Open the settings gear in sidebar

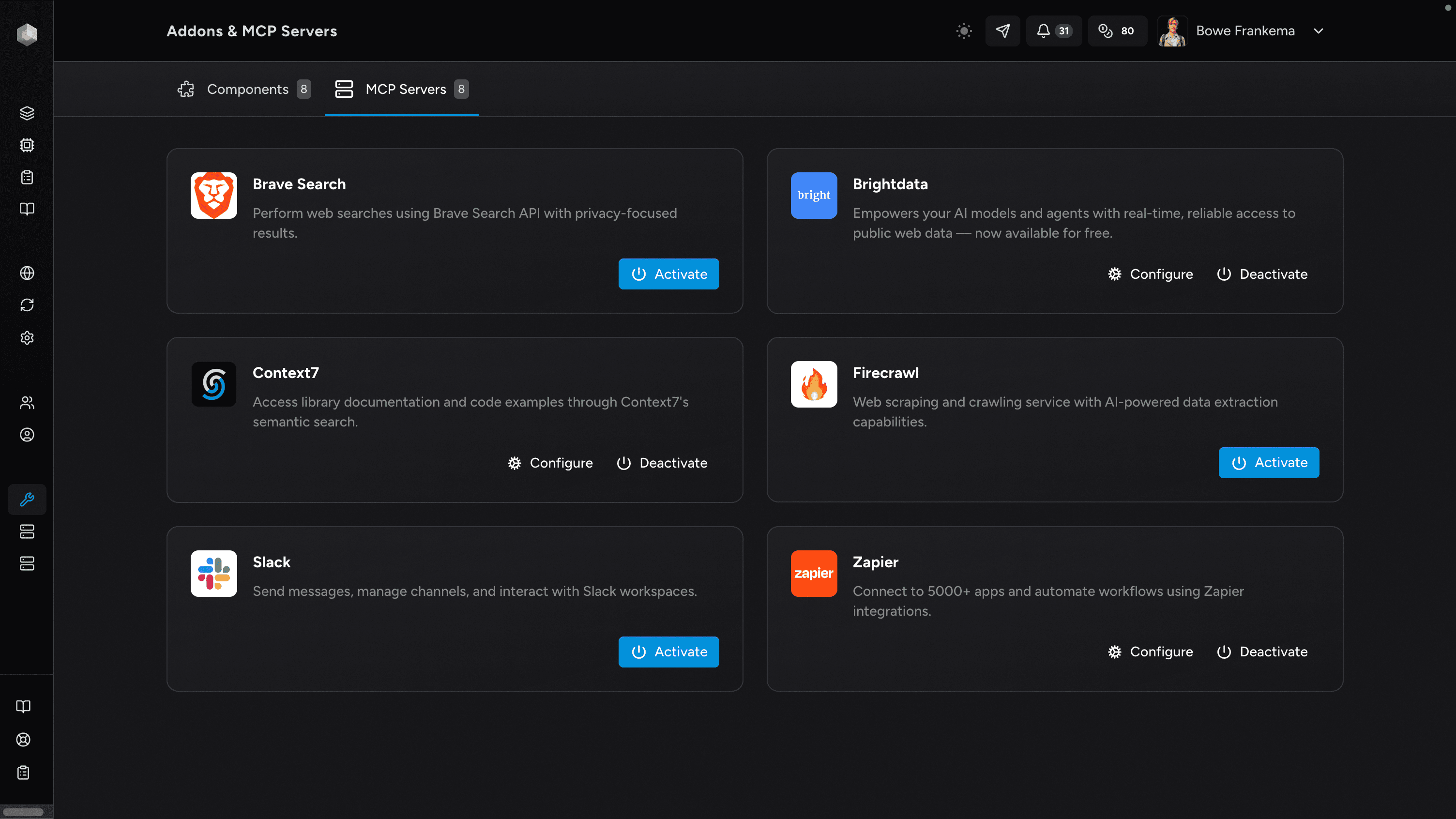click(27, 337)
